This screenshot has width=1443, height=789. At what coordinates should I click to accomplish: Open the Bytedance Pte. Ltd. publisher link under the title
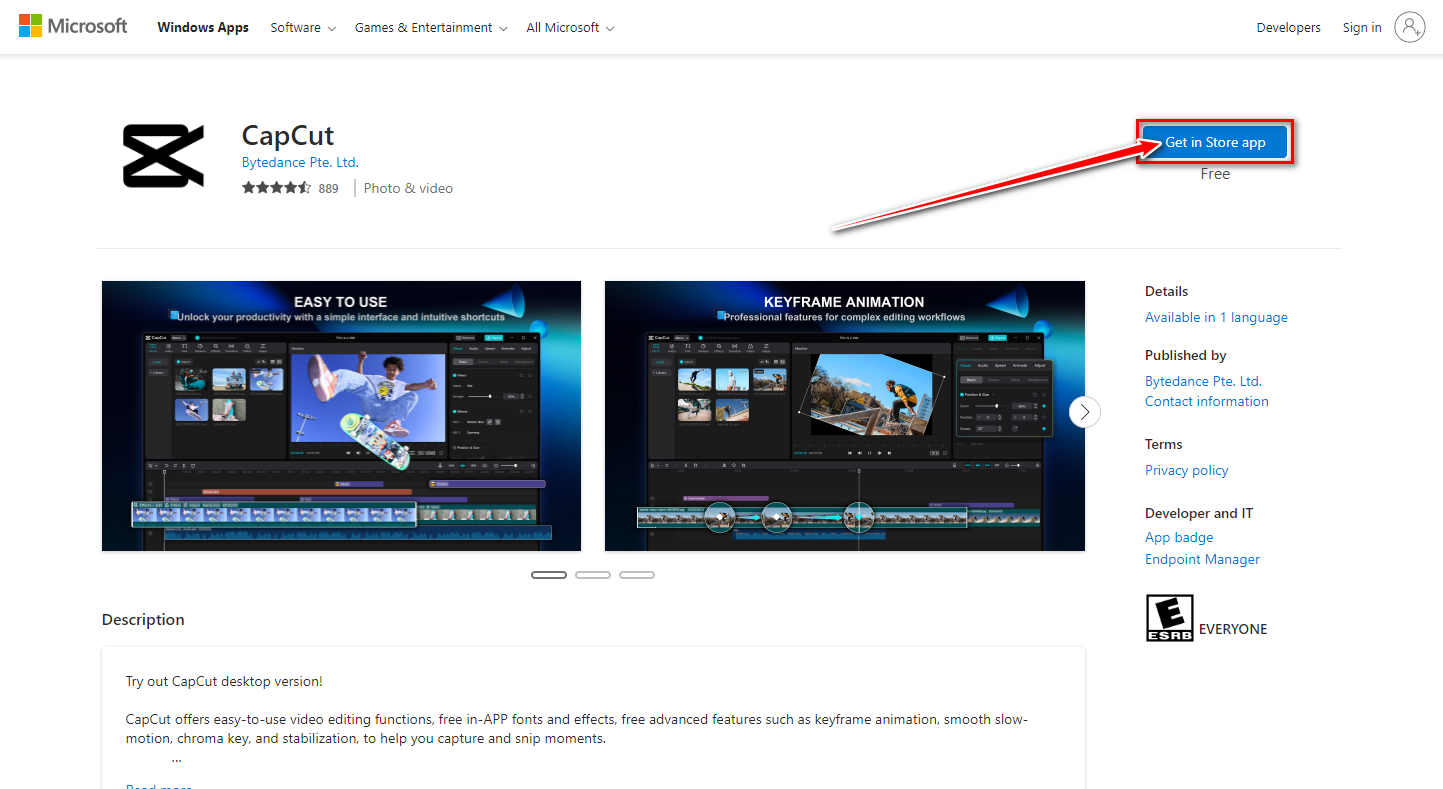[300, 162]
